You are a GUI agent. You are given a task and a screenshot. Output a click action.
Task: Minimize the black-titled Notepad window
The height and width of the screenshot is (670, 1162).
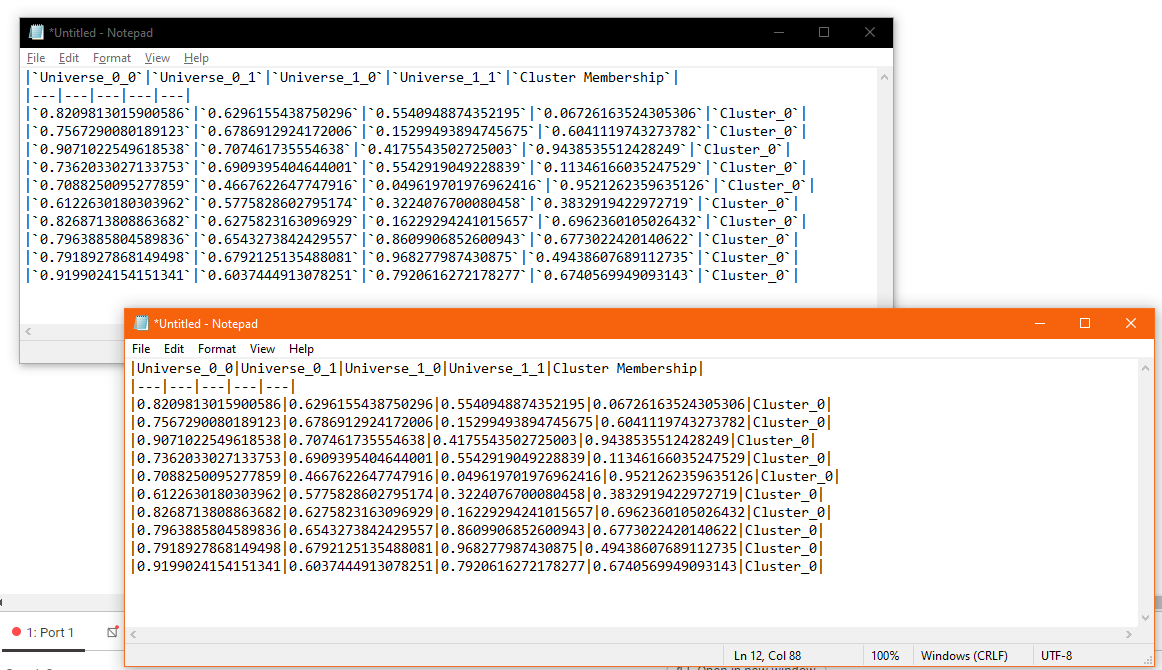pyautogui.click(x=779, y=33)
